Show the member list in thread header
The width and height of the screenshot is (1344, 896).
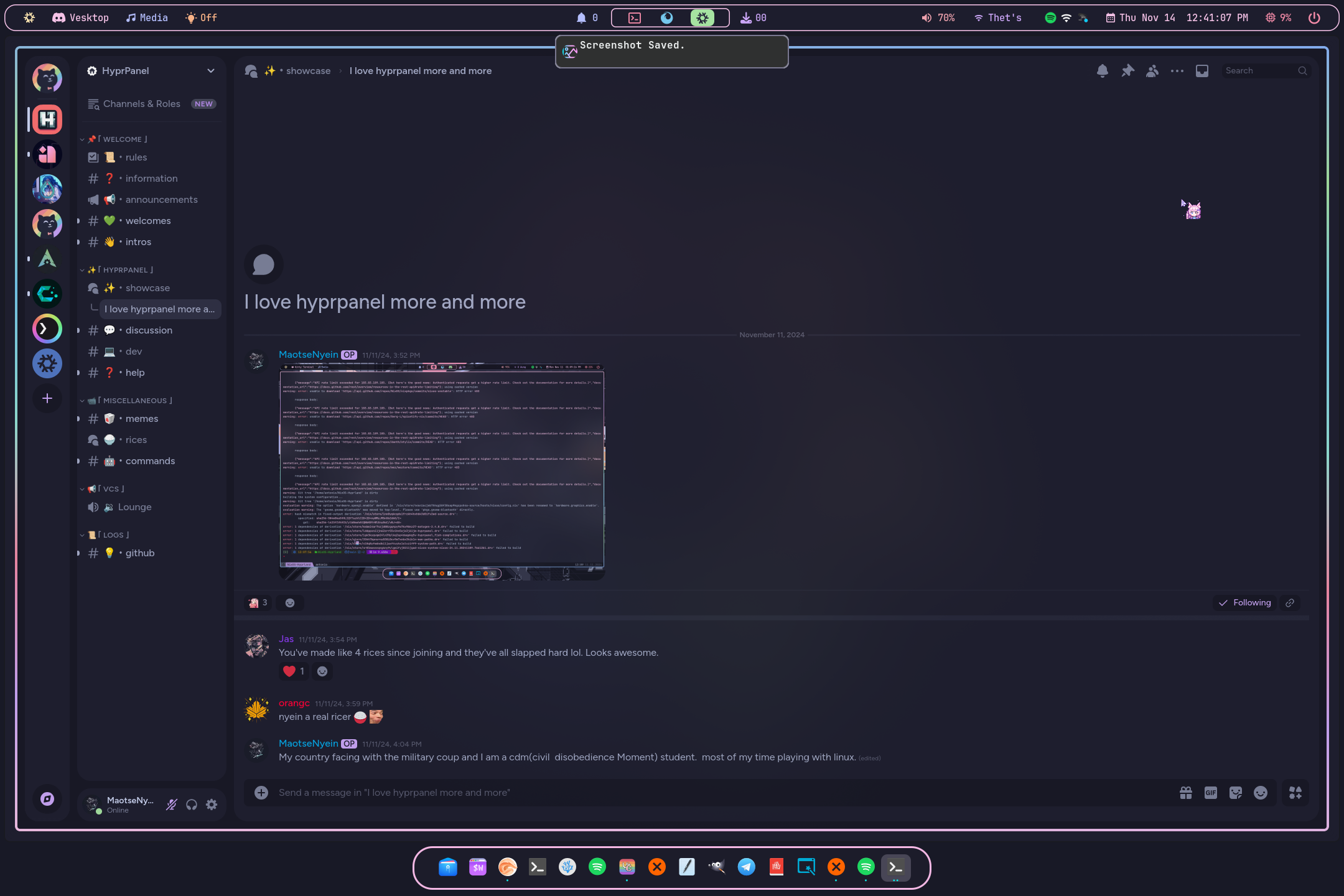1151,71
